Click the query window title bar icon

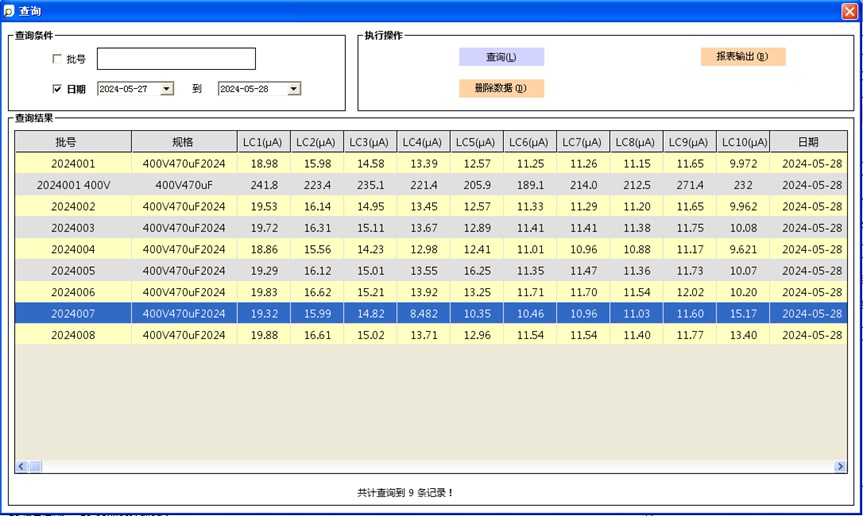9,10
